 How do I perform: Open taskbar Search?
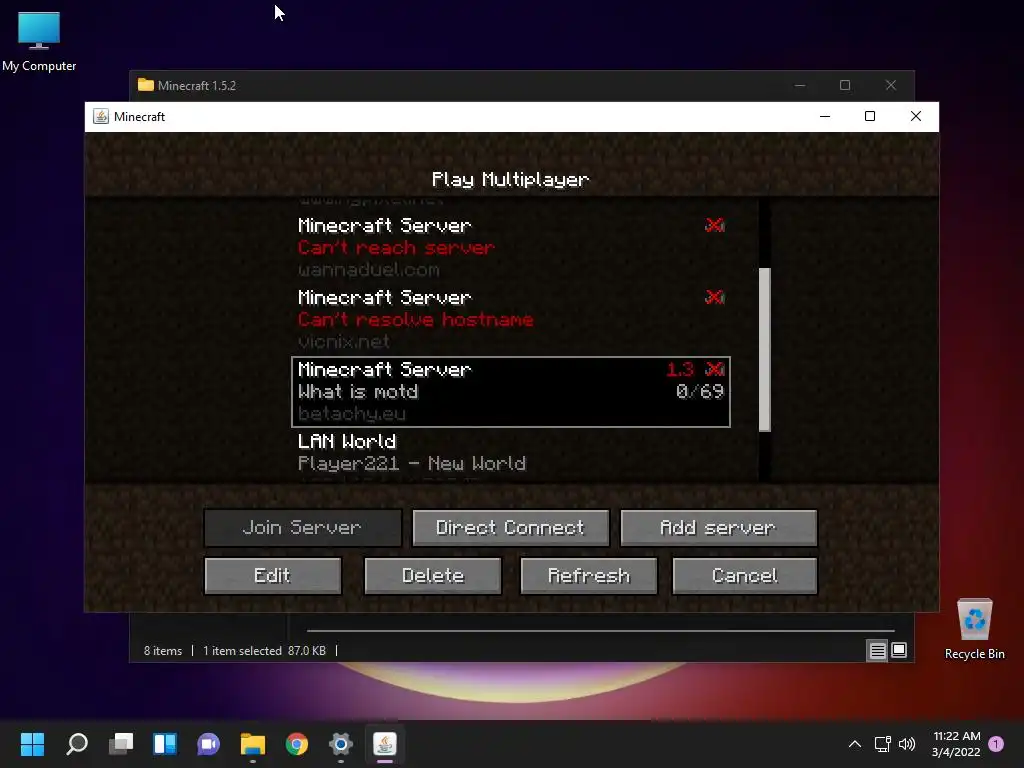coord(76,744)
